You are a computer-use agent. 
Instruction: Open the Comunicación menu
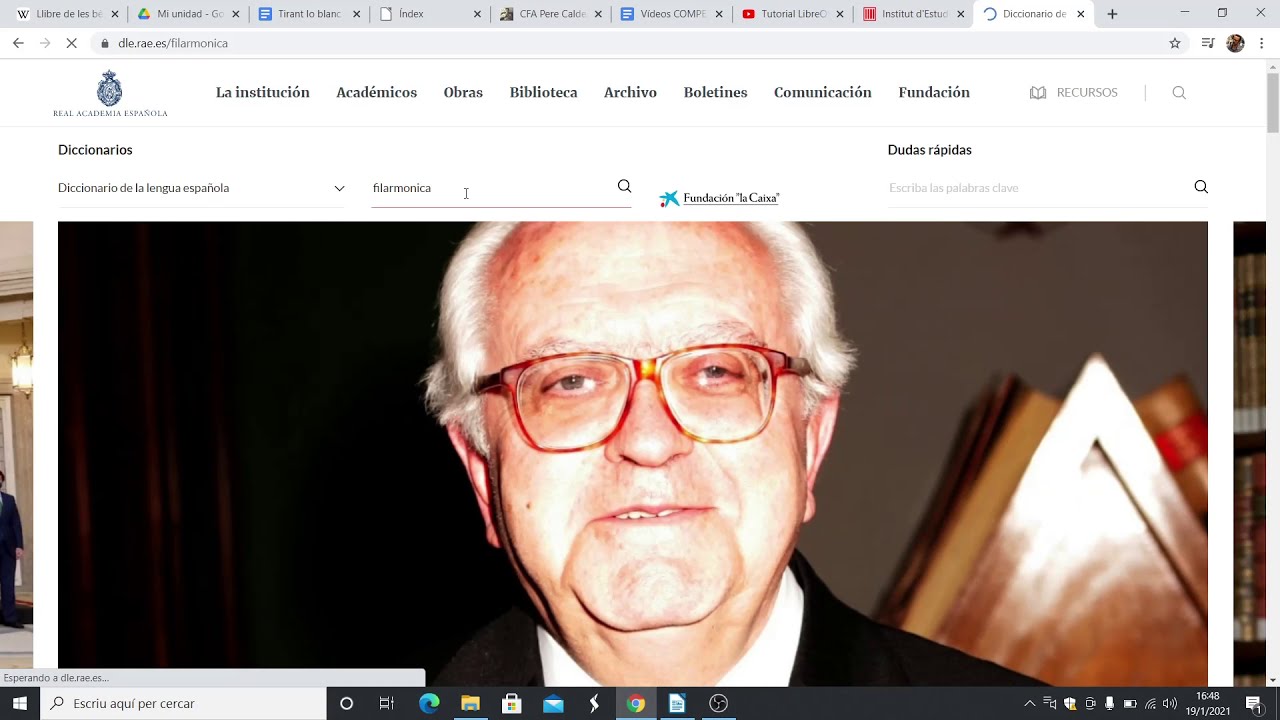coord(823,92)
